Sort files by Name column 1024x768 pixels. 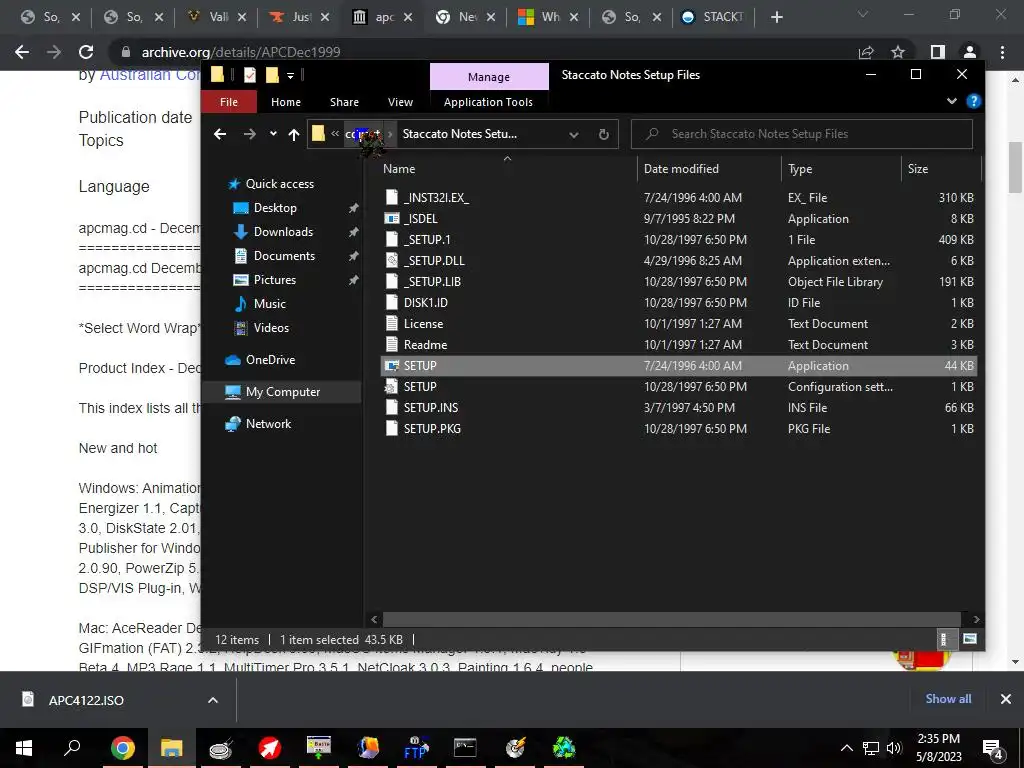(x=399, y=168)
